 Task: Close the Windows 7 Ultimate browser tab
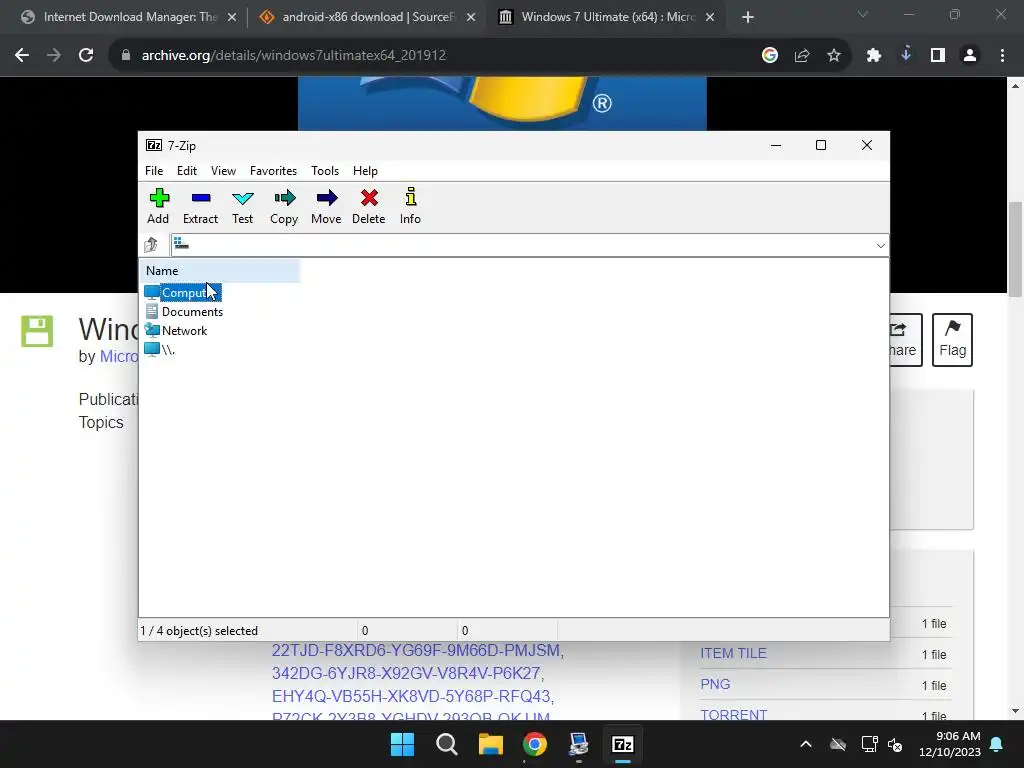pyautogui.click(x=710, y=17)
